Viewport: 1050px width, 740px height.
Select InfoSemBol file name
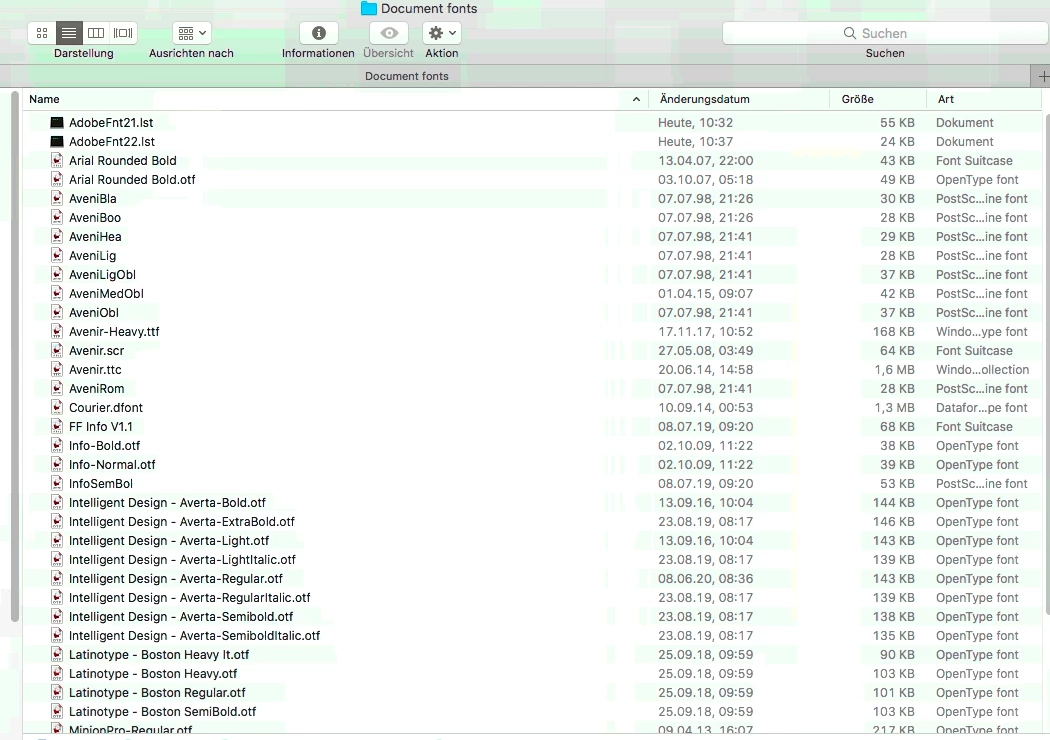[x=100, y=484]
